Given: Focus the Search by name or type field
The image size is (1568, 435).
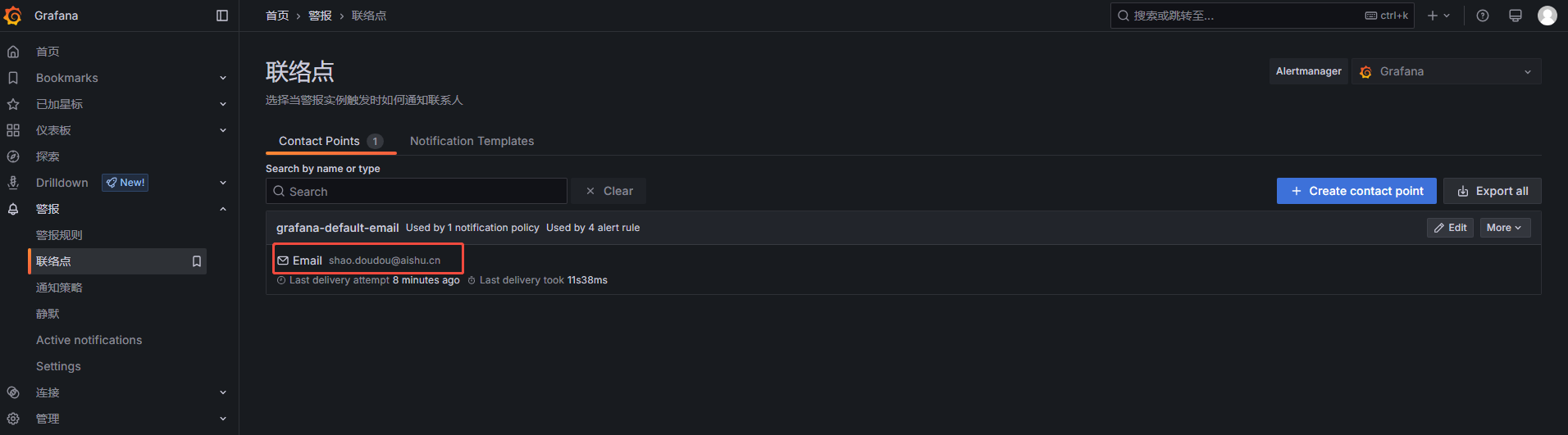Looking at the screenshot, I should tap(417, 191).
